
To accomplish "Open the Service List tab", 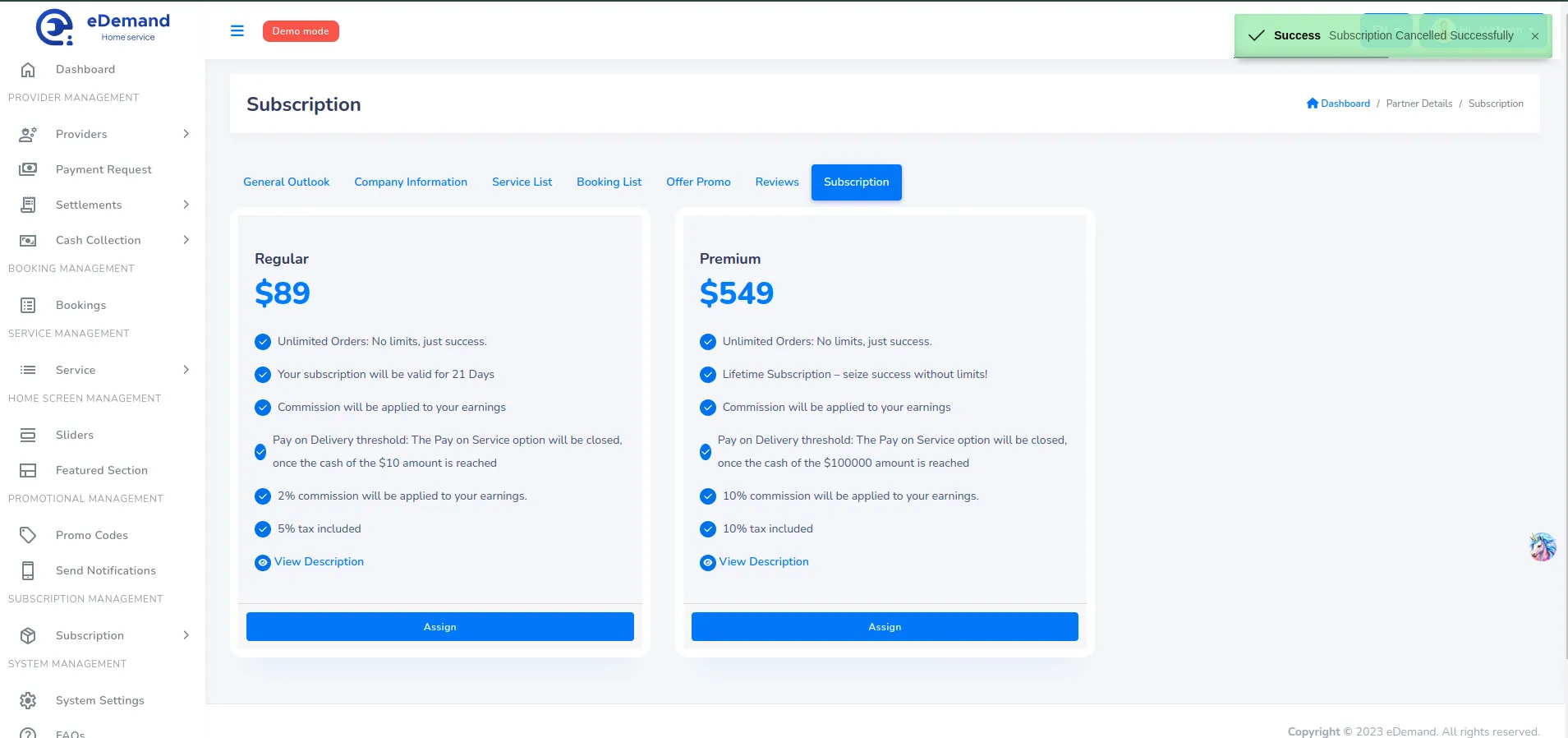I will pos(522,182).
